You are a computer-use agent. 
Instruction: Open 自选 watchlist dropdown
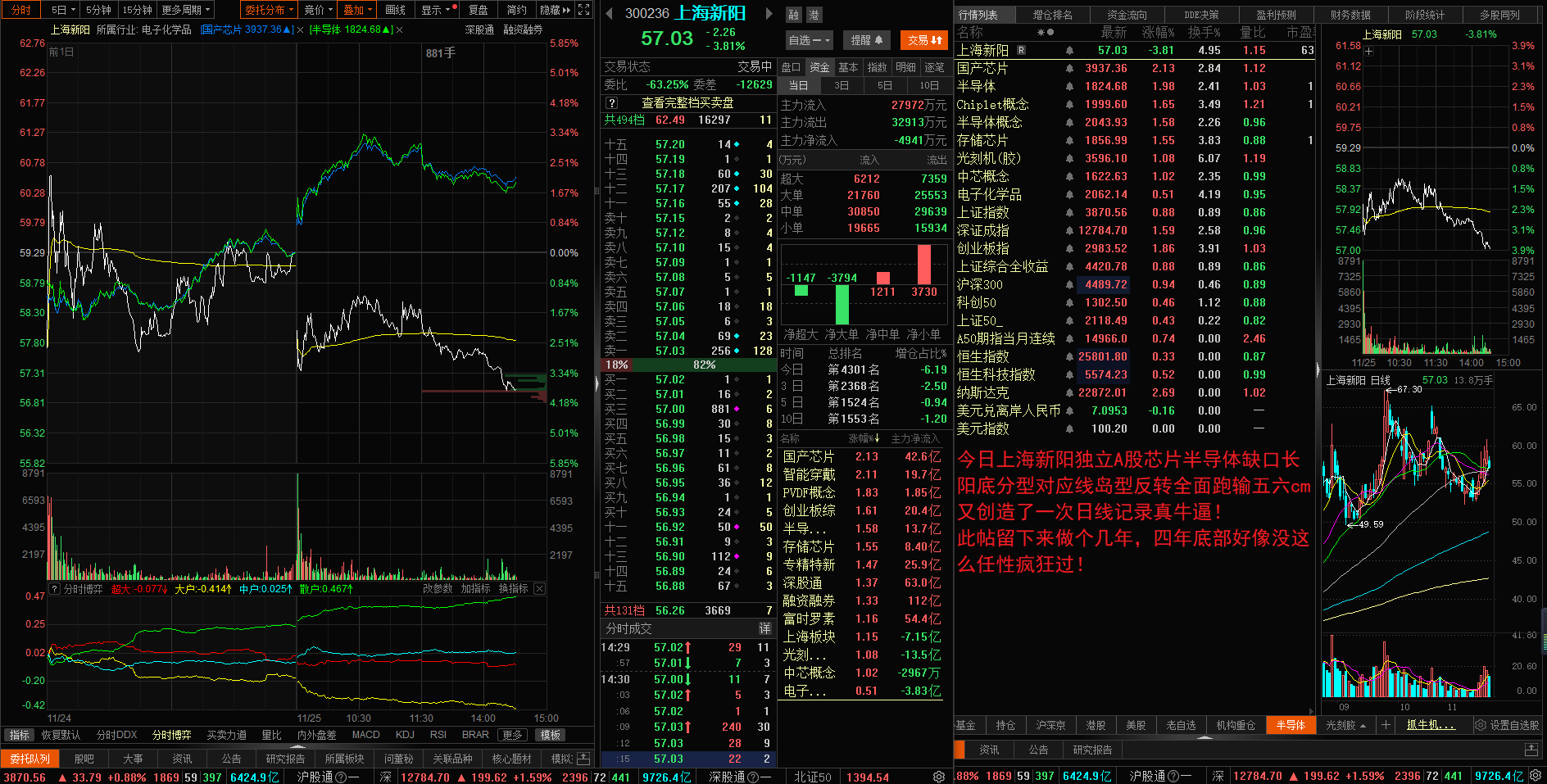[x=810, y=39]
